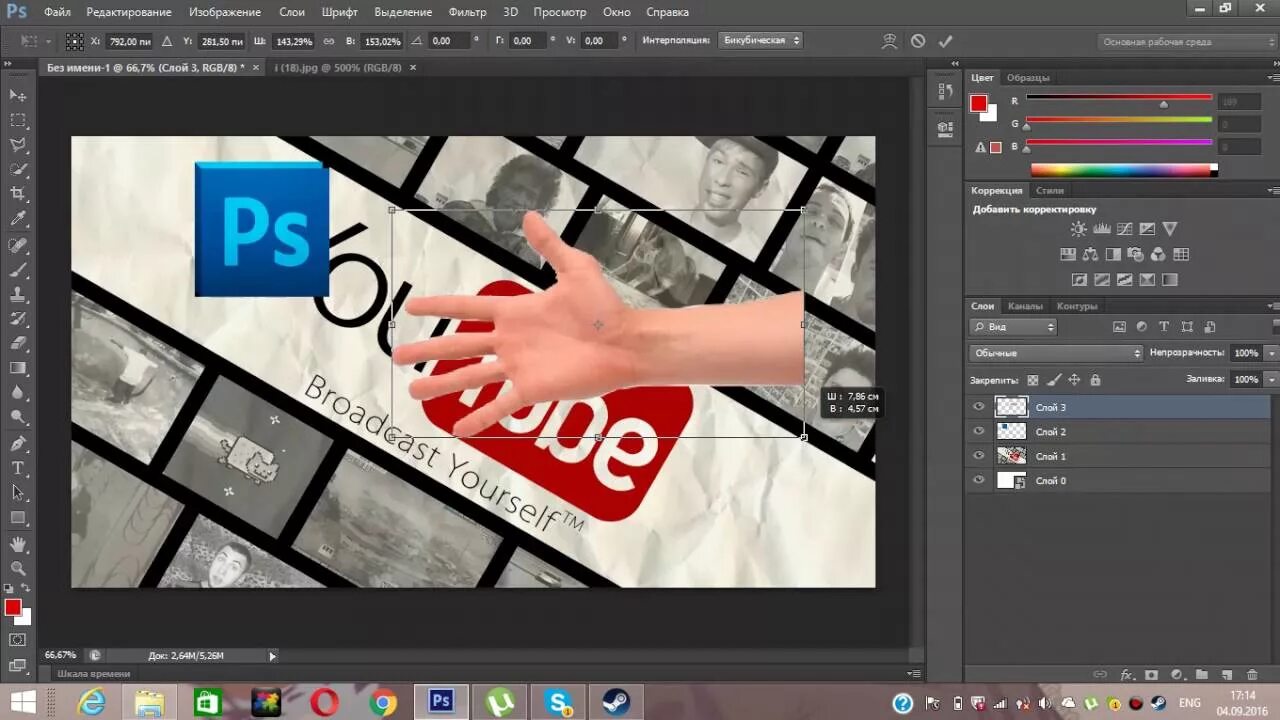This screenshot has width=1280, height=720.
Task: Toggle lock position
Action: 1074,380
